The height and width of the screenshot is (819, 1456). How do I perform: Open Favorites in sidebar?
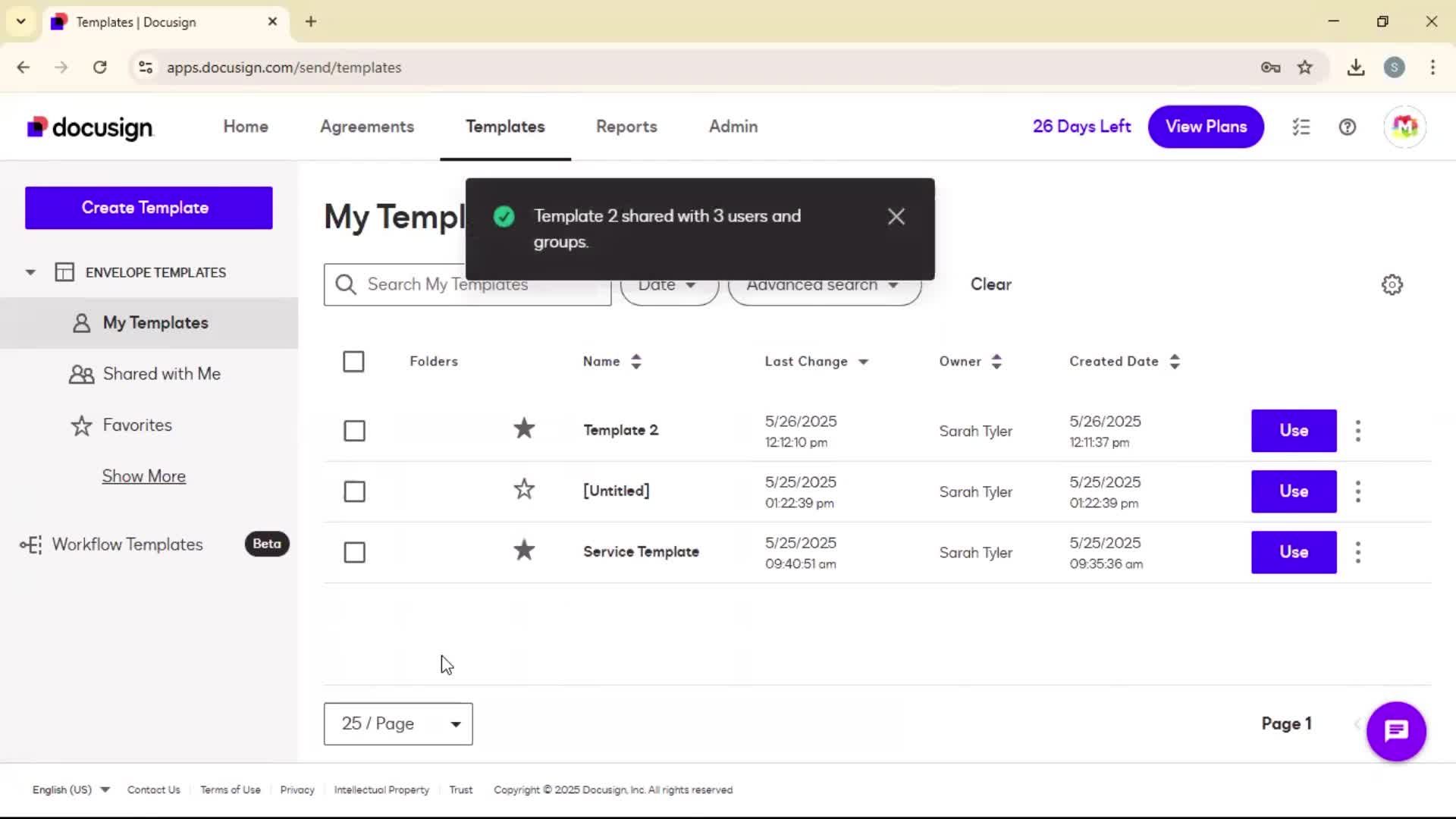[x=121, y=425]
